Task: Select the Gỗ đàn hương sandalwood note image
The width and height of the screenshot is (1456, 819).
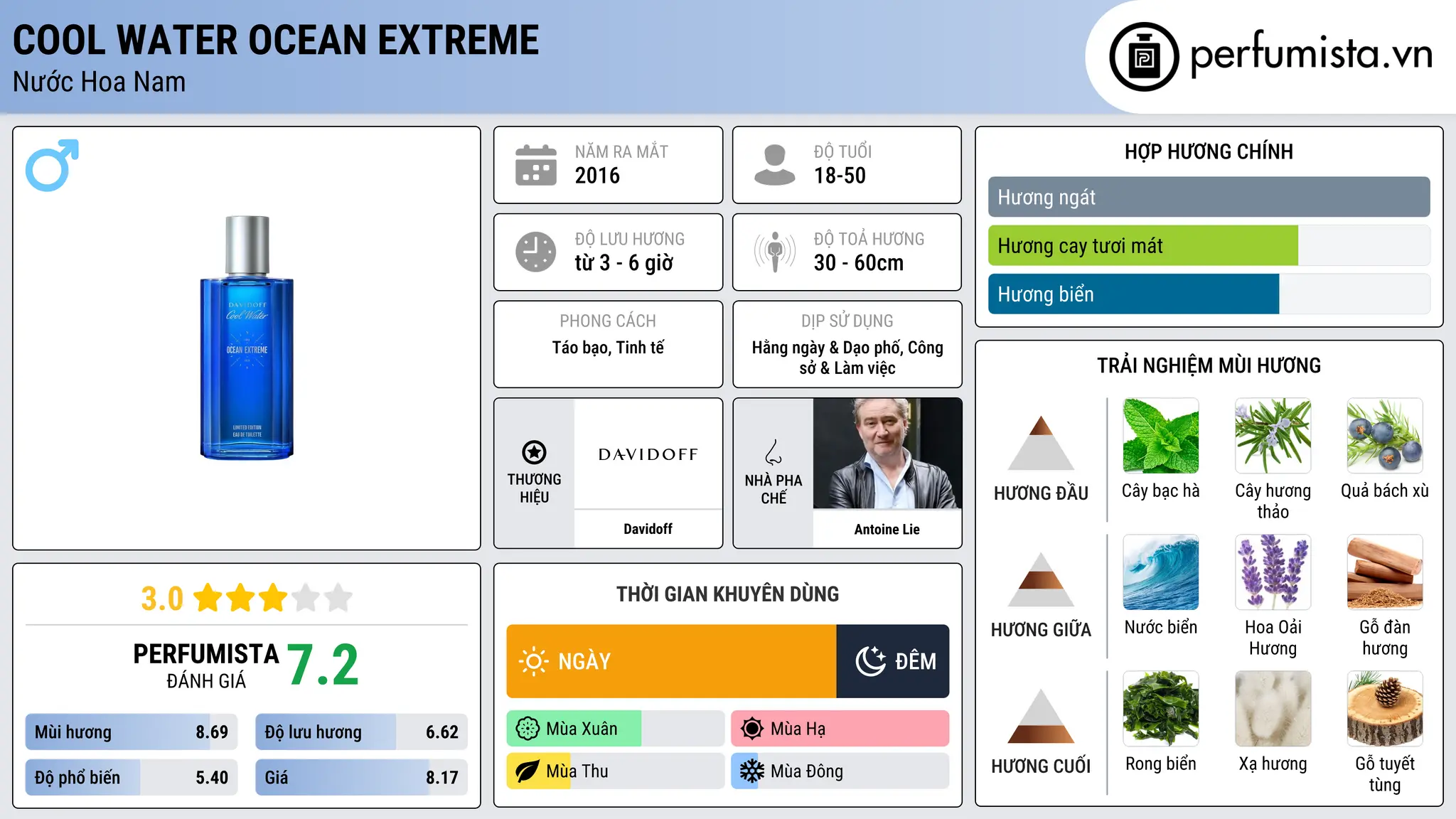Action: [x=1385, y=572]
